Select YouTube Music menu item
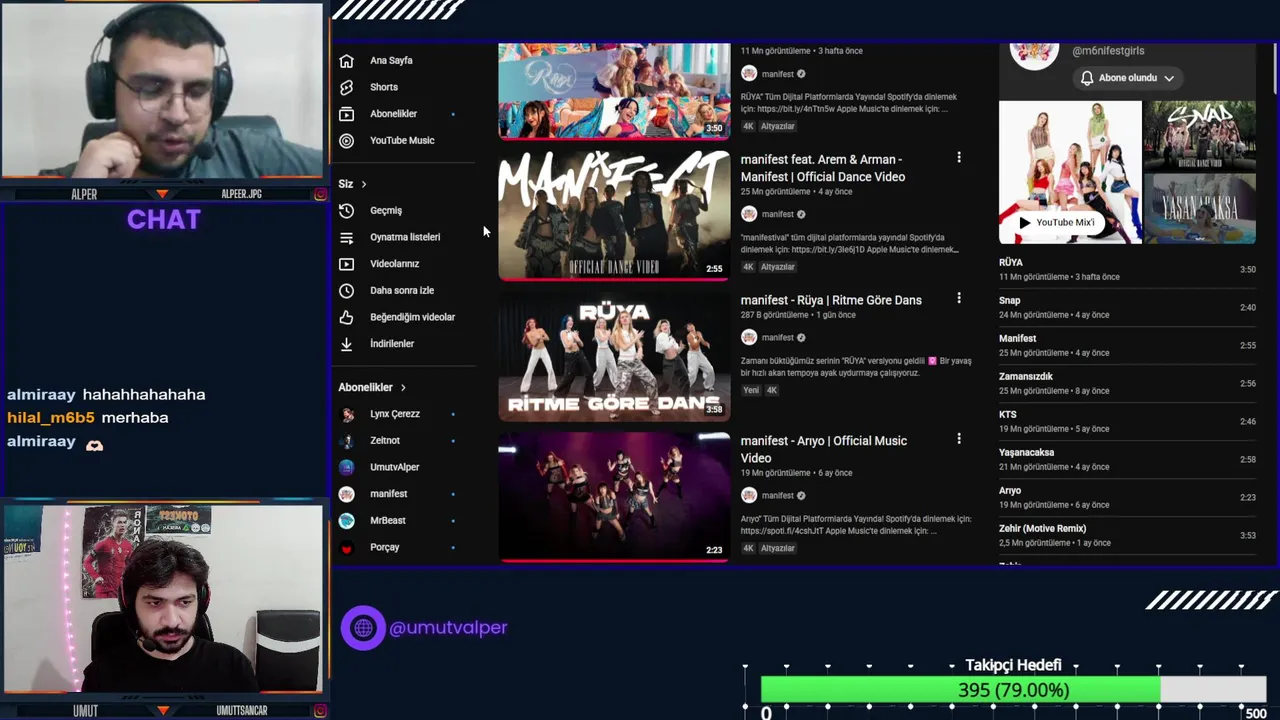Image resolution: width=1280 pixels, height=720 pixels. 403,141
